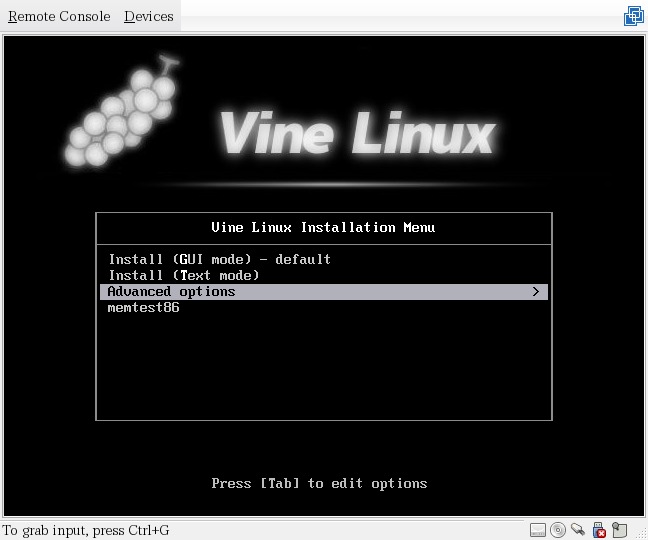This screenshot has height=540, width=648.
Task: Expand Advanced options submenu arrow
Action: (x=536, y=292)
